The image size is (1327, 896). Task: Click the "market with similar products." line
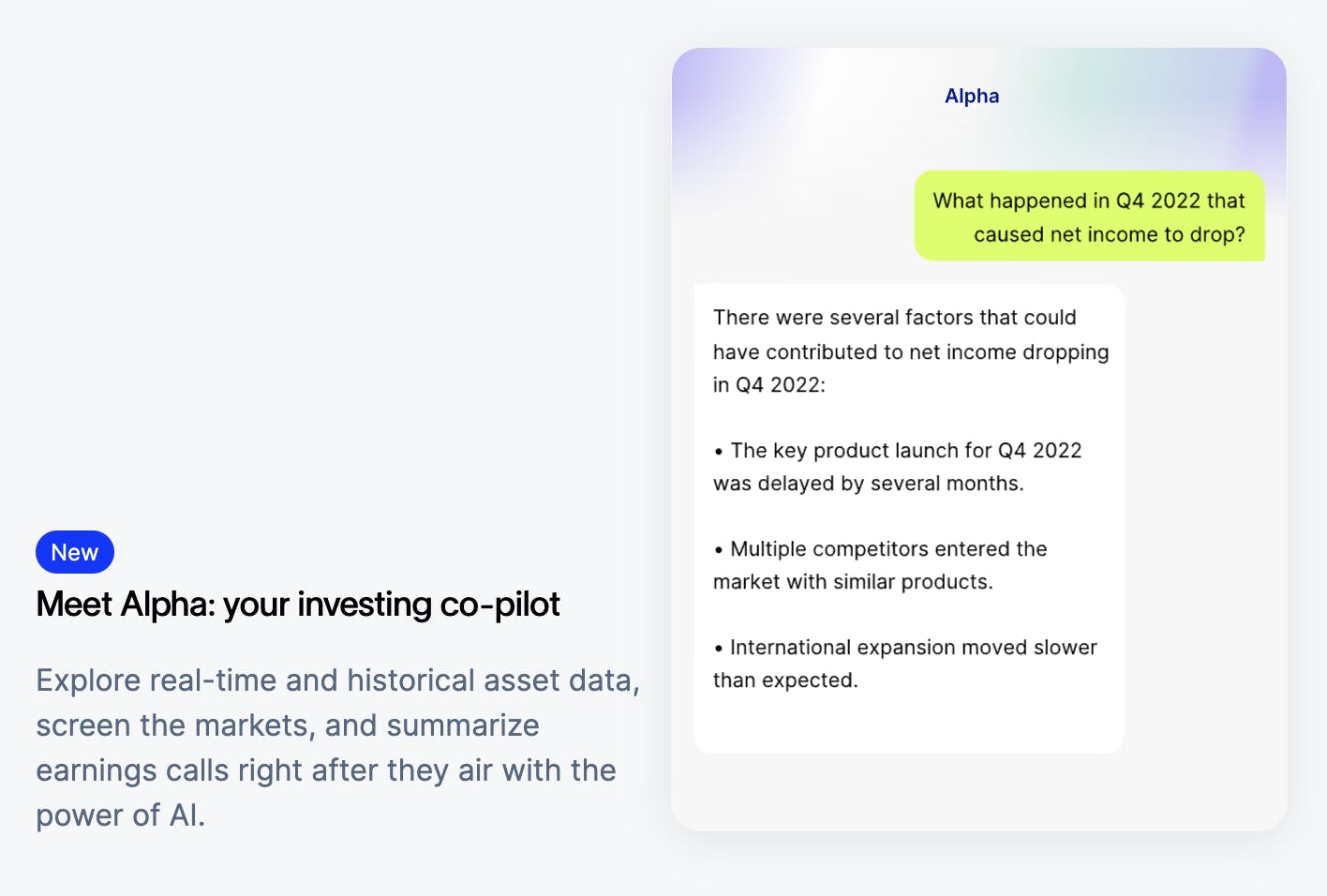click(853, 582)
